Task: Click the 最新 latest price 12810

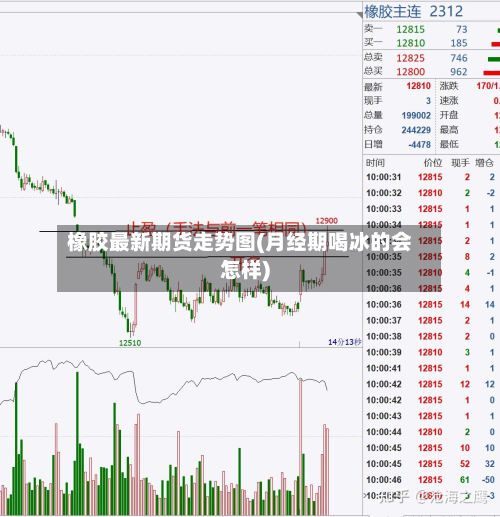Action: pyautogui.click(x=418, y=86)
